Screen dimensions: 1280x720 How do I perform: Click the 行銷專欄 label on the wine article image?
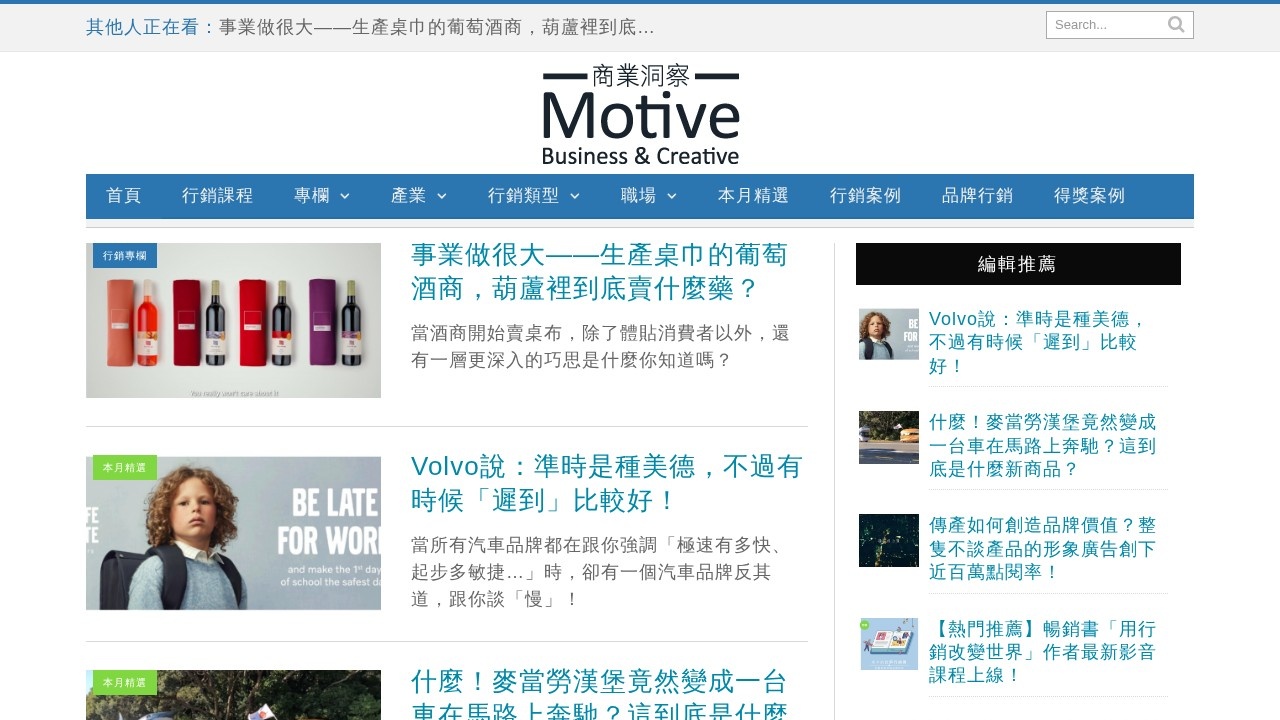coord(124,256)
